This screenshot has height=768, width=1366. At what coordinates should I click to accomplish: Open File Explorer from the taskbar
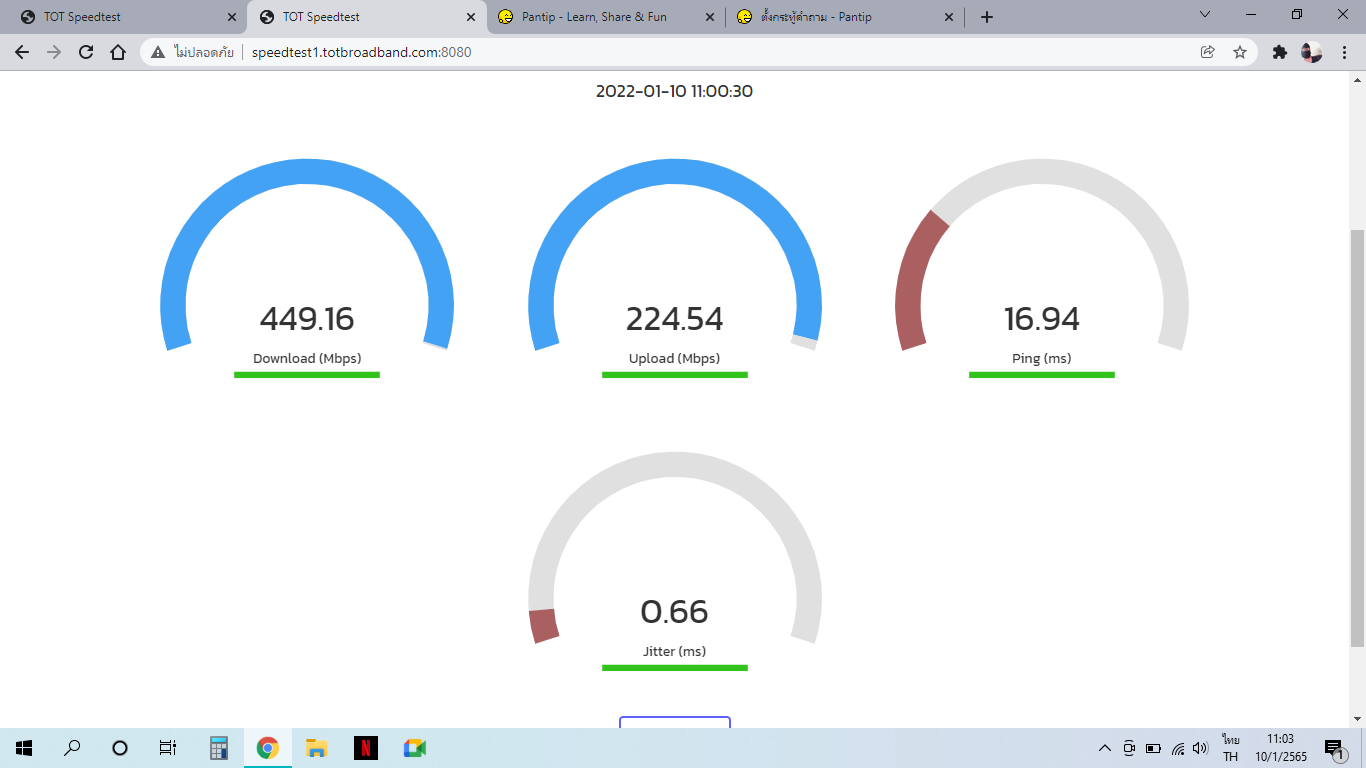tap(316, 748)
